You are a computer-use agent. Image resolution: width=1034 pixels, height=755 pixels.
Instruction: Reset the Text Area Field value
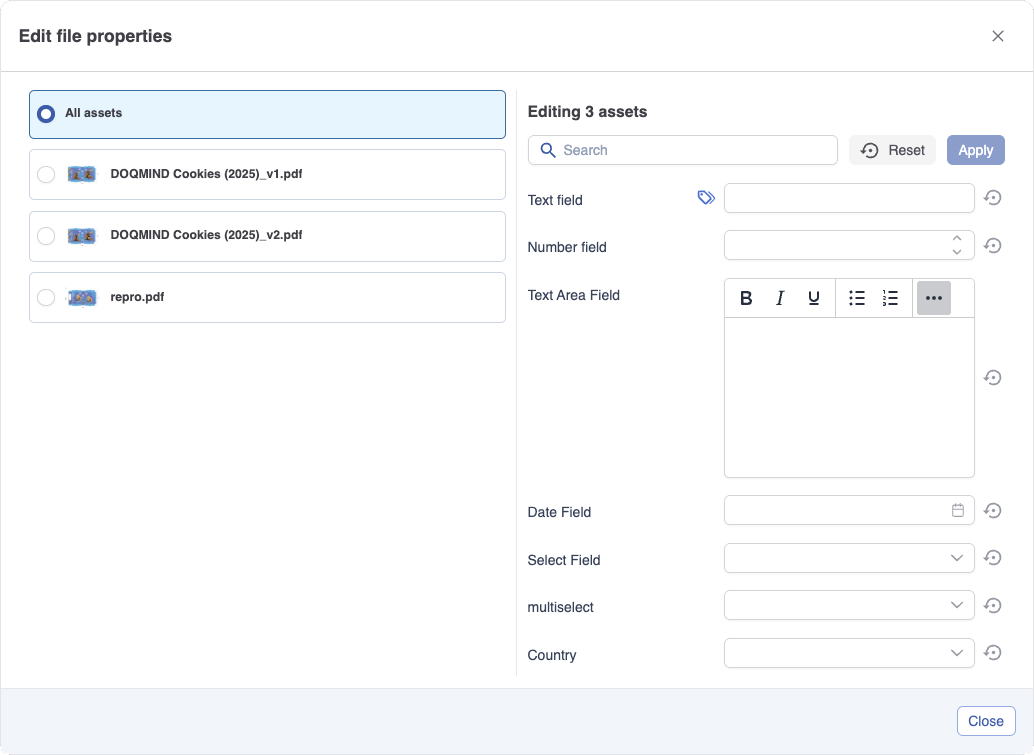coord(992,377)
